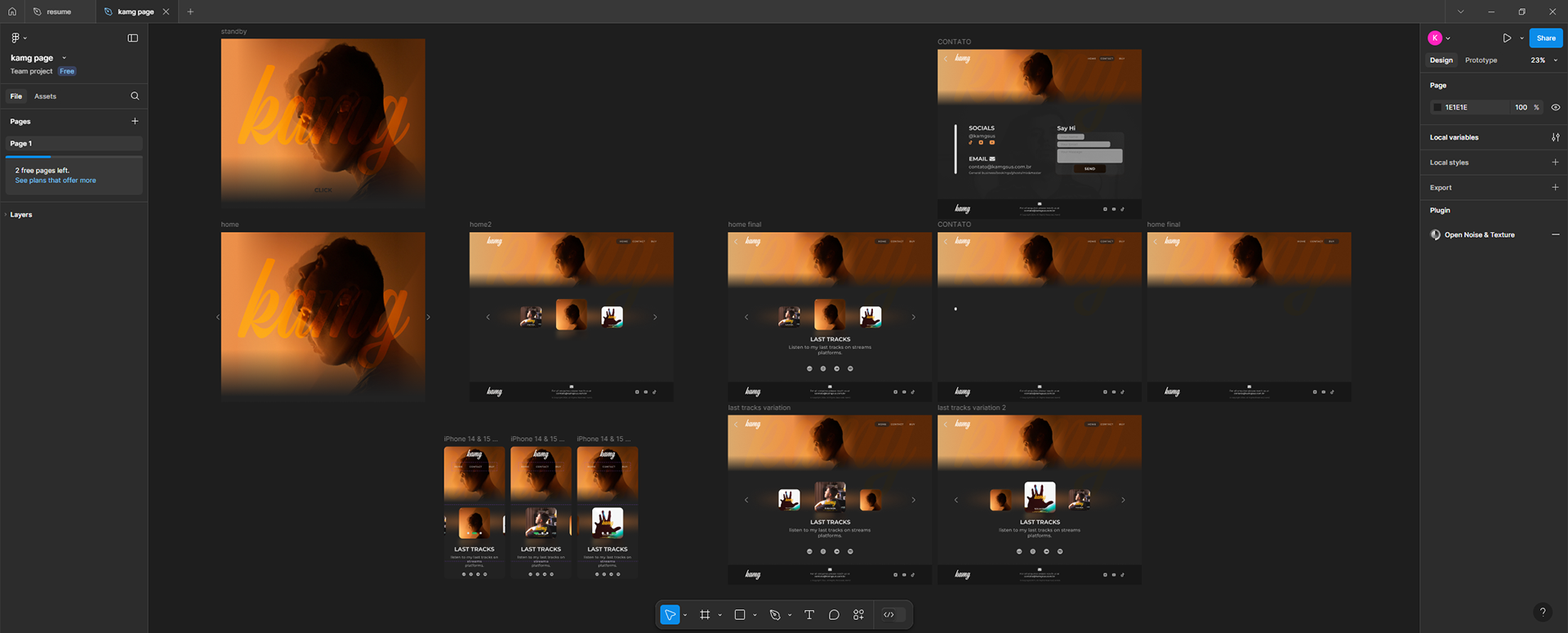Select the Frame tool
Viewport: 1568px width, 633px height.
pos(705,615)
